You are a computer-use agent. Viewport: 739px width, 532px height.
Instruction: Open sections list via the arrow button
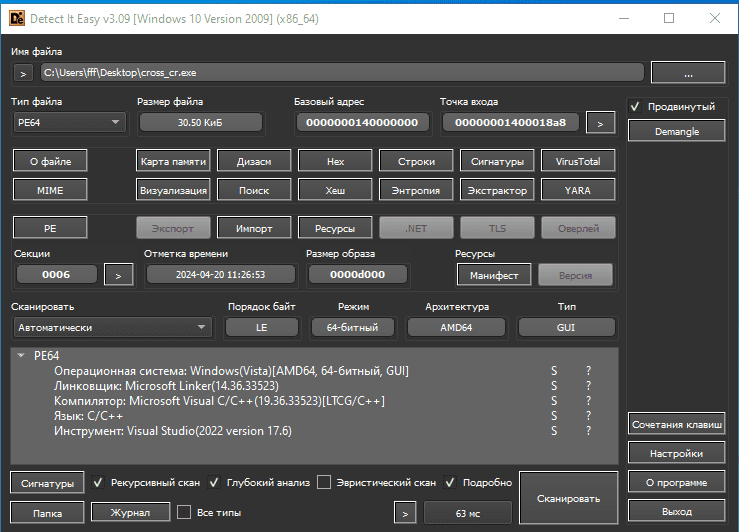(118, 275)
